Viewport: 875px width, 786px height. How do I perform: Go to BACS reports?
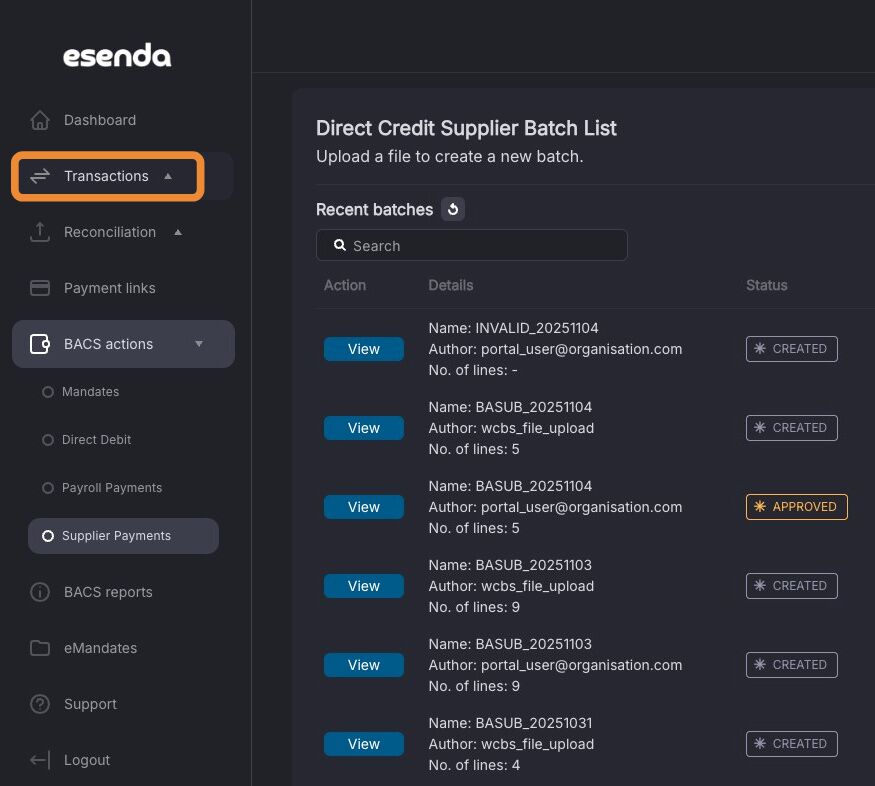tap(108, 592)
